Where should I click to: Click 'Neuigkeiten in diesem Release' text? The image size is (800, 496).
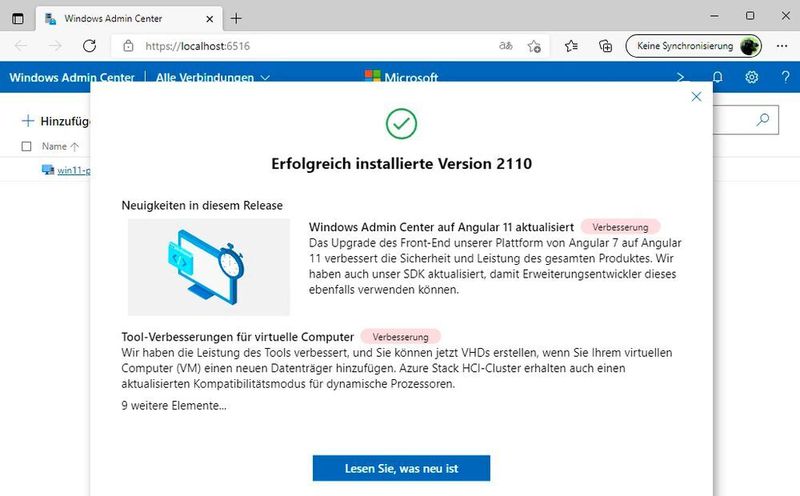tap(202, 205)
